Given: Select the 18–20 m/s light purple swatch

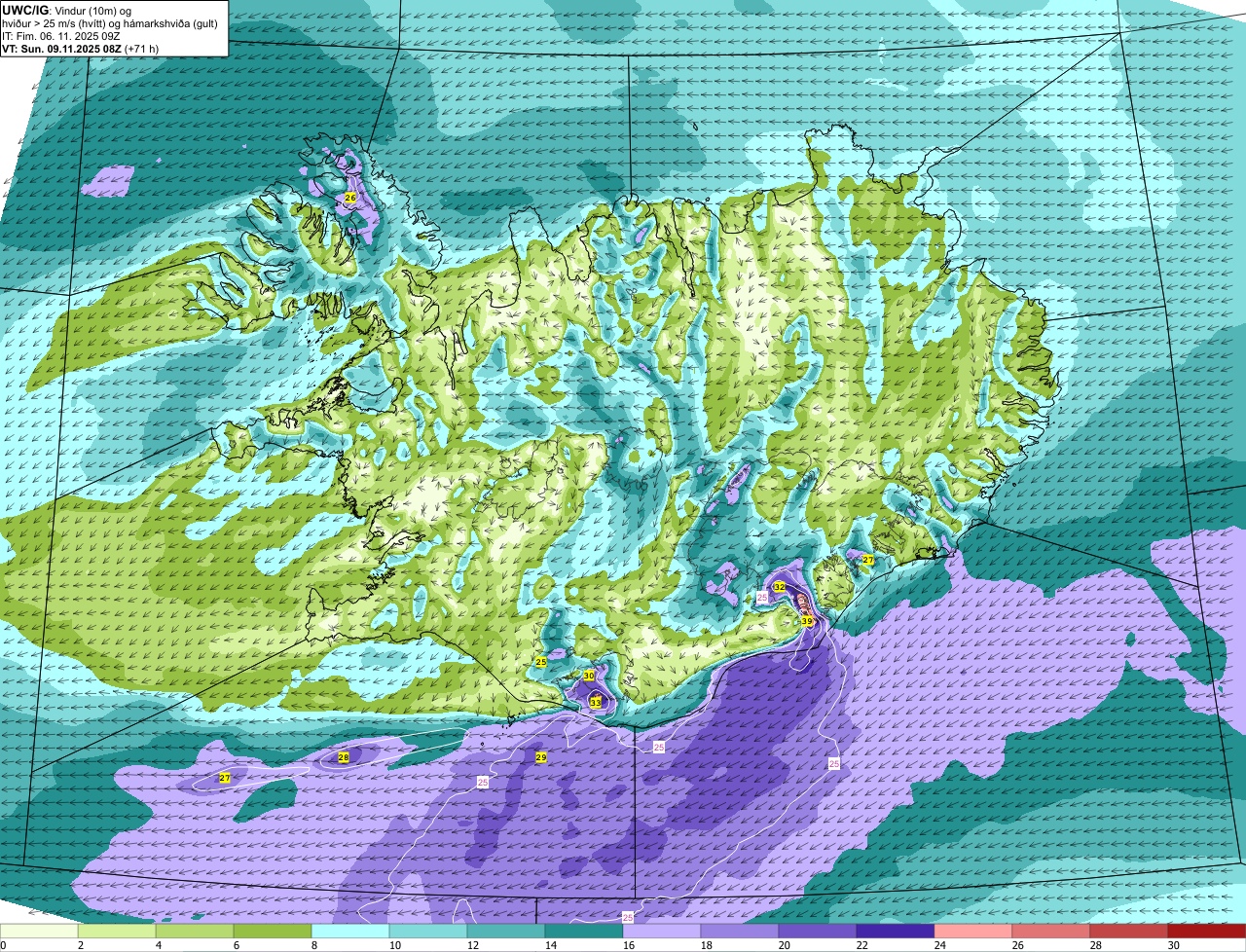Looking at the screenshot, I should (x=740, y=932).
